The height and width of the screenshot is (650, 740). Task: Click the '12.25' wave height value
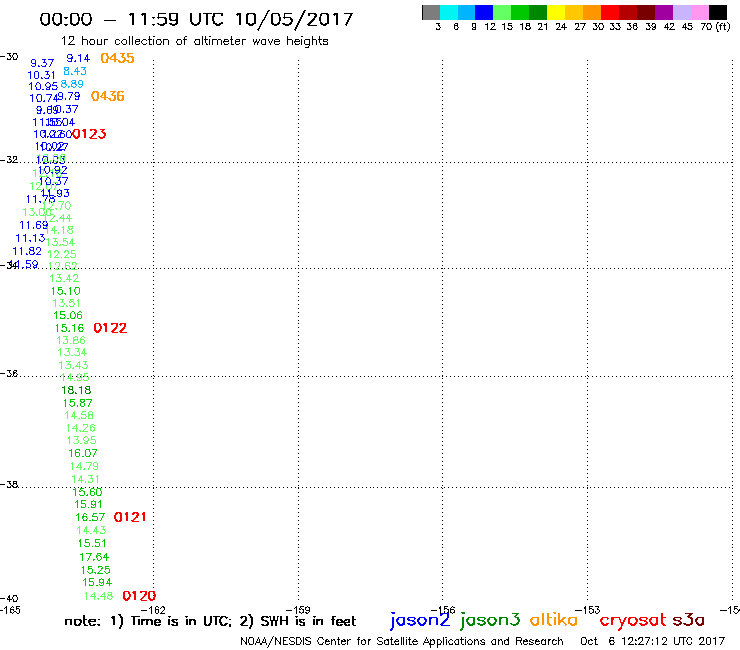[x=62, y=254]
